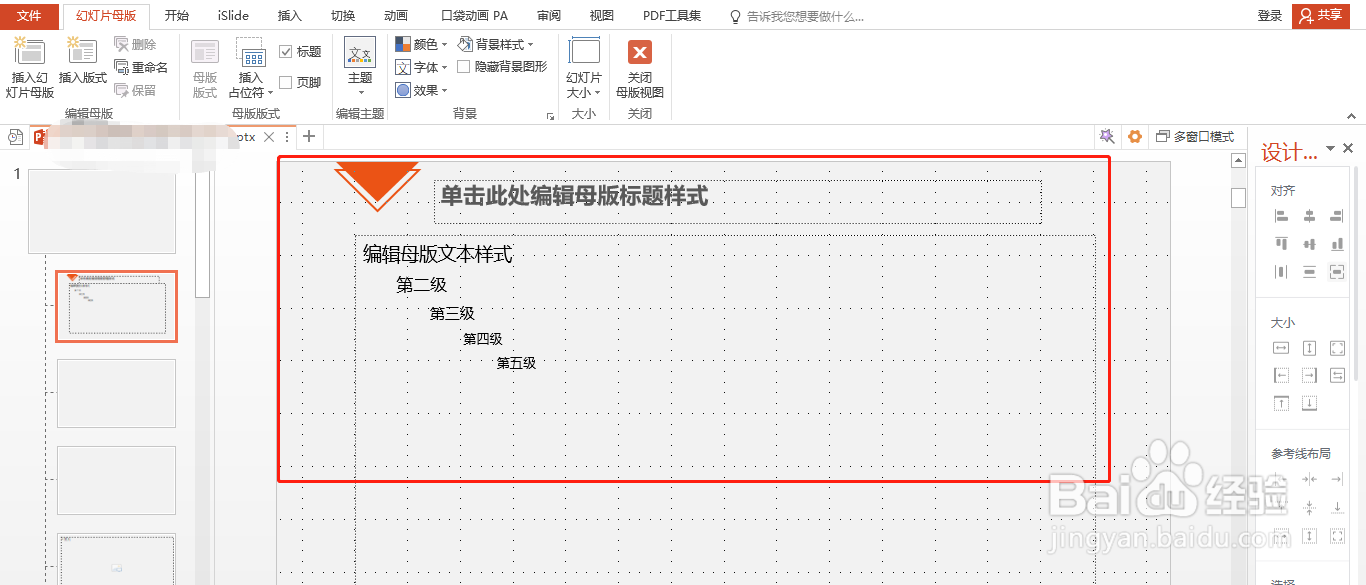Open the 视图 ribbon tab

pos(601,15)
